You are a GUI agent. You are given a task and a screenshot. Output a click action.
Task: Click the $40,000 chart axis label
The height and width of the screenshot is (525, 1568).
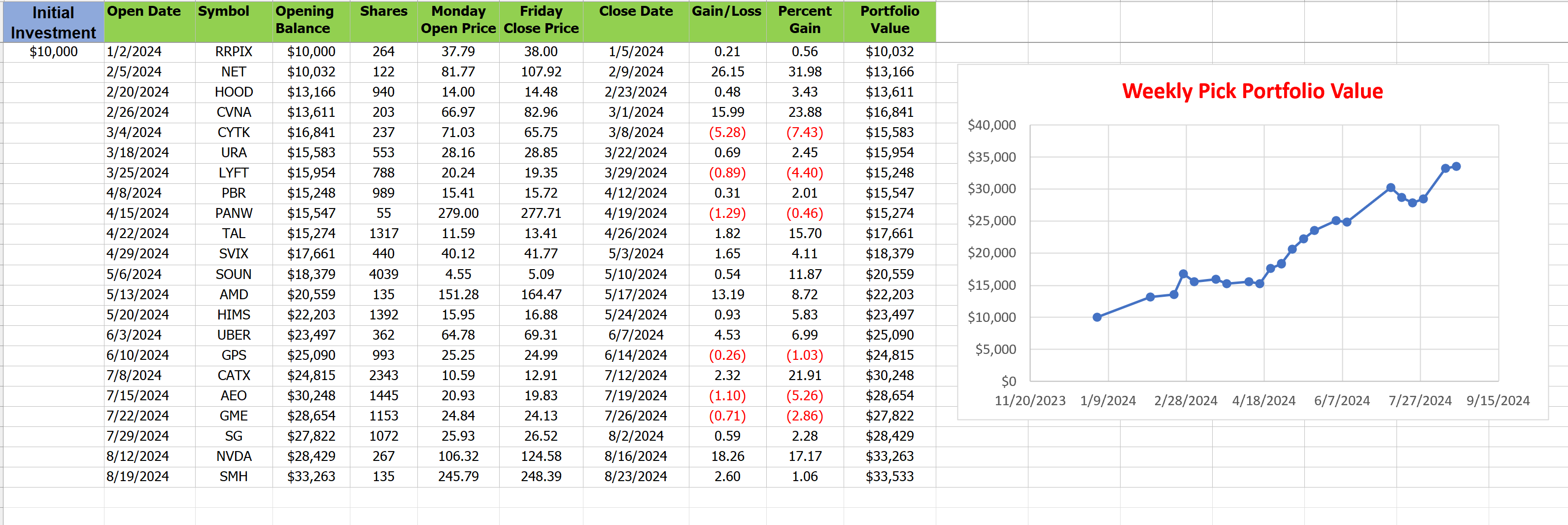991,126
